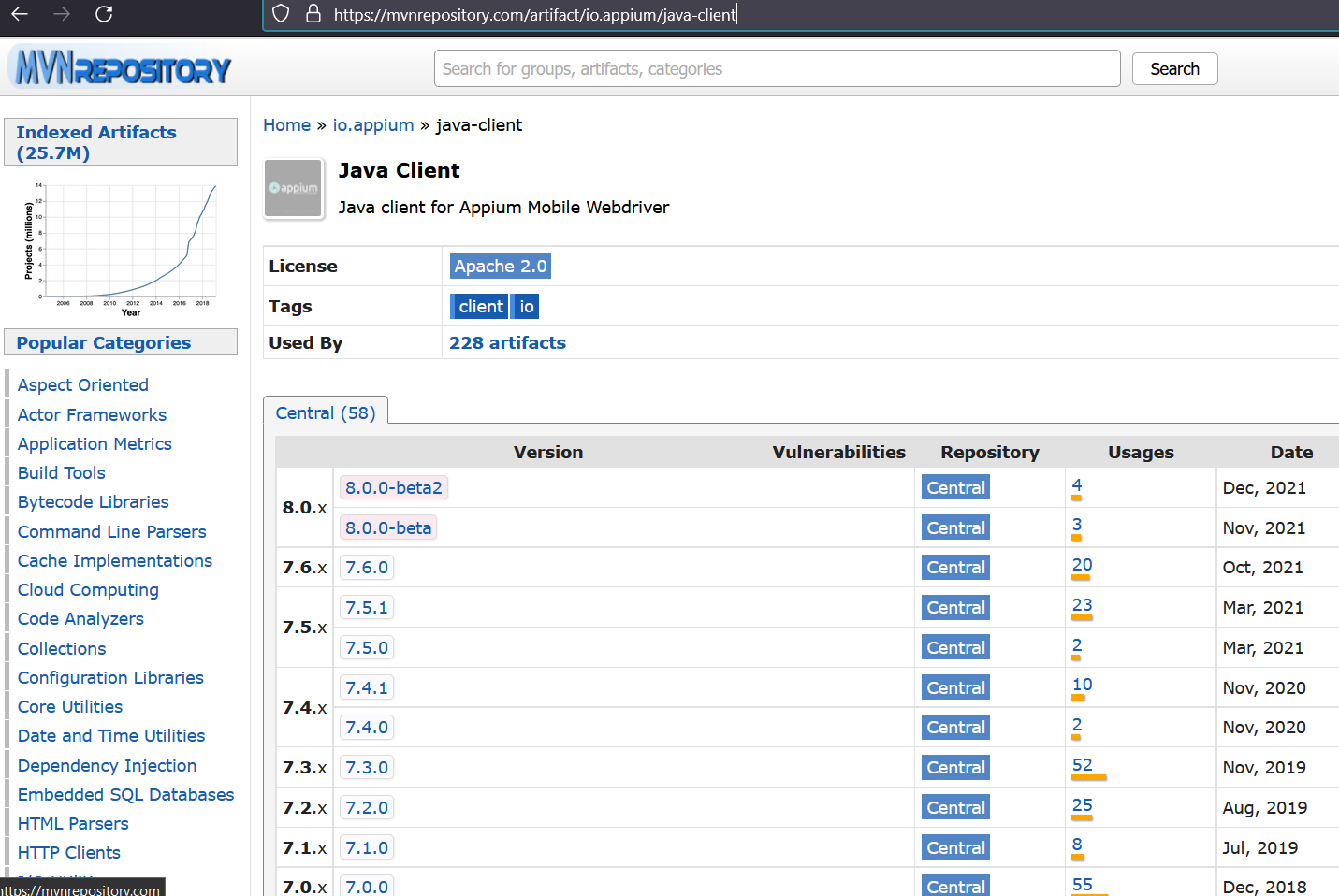Screen dimensions: 1339x896
Task: Click the Search button
Action: coord(1174,68)
